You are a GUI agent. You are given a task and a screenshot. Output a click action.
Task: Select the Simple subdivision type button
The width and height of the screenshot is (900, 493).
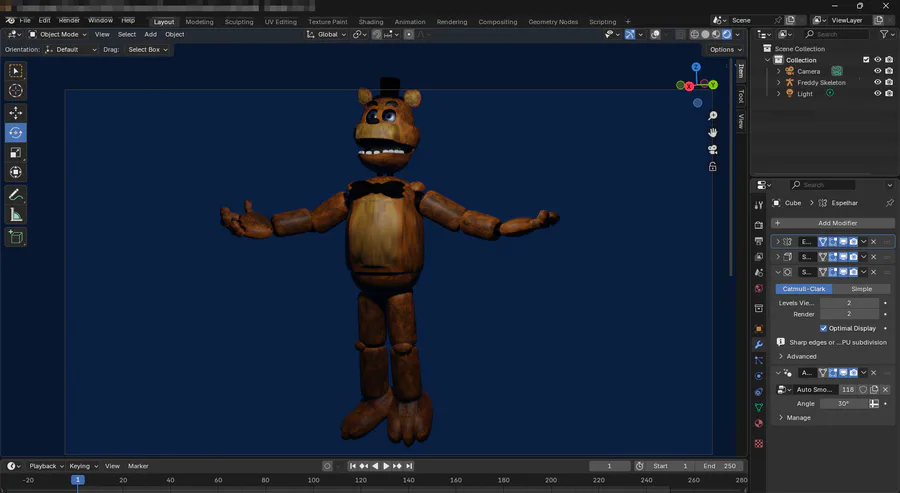click(x=860, y=289)
